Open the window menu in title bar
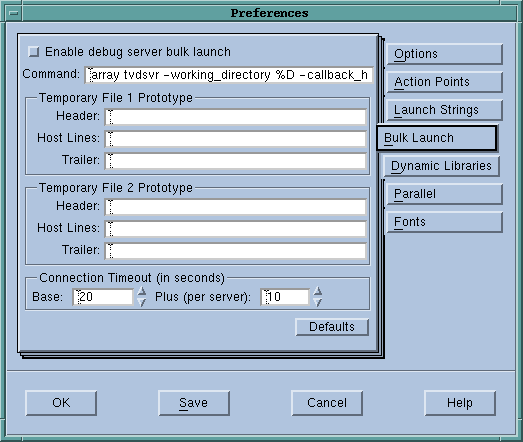 click(x=14, y=13)
